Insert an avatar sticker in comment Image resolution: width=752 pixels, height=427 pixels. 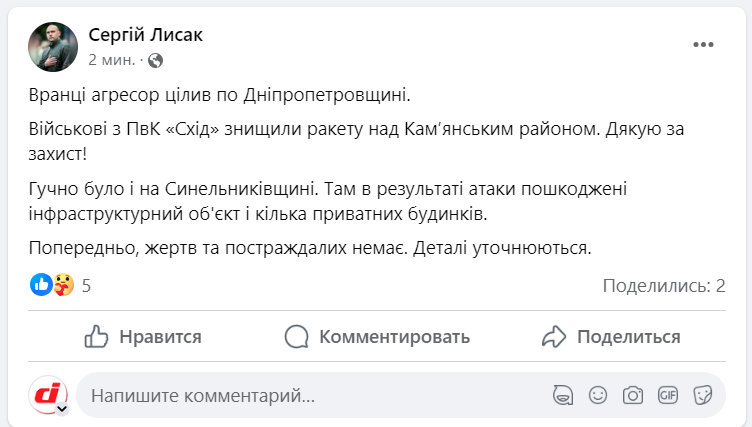pos(564,395)
